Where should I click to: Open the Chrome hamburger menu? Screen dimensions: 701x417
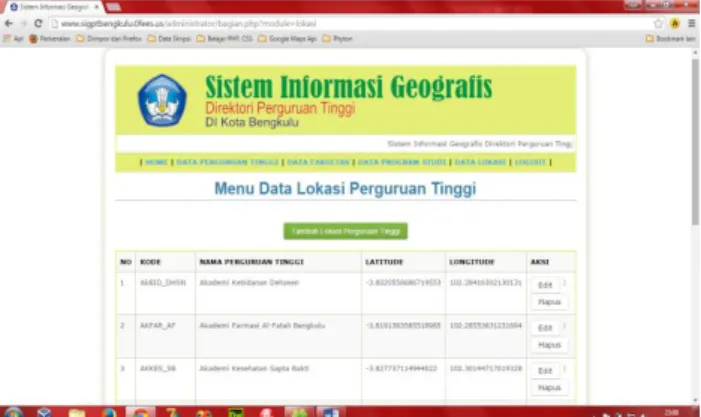pyautogui.click(x=691, y=24)
